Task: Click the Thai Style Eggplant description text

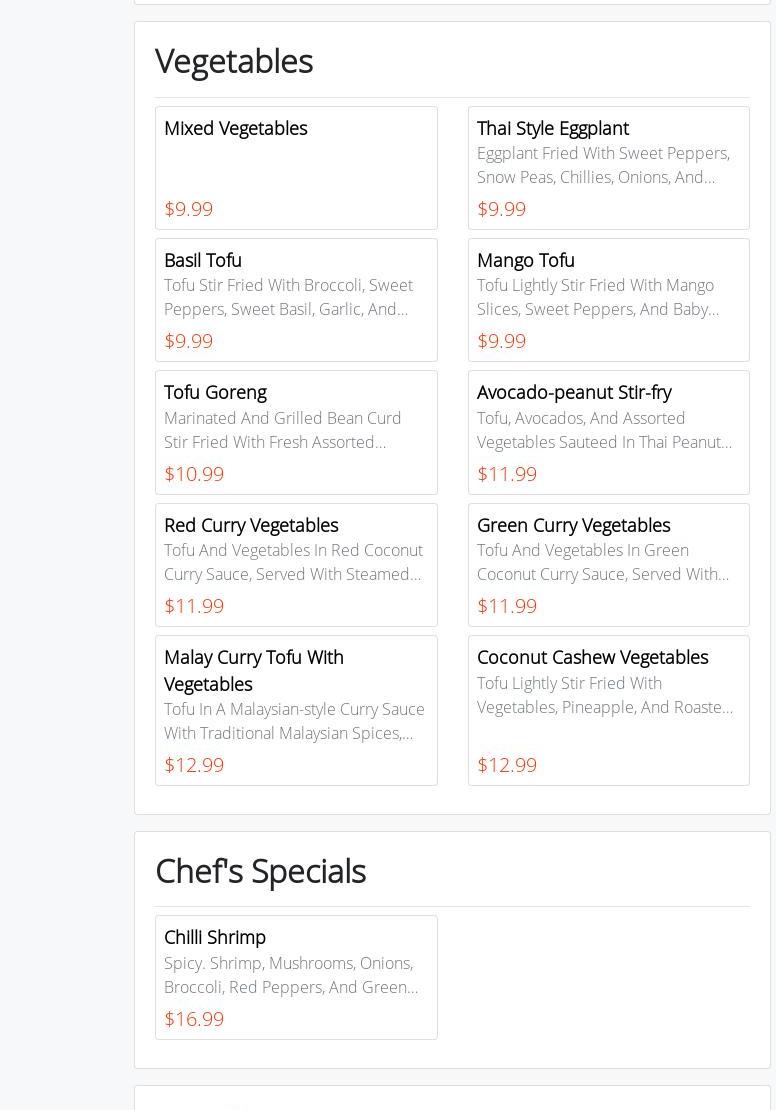Action: click(x=603, y=165)
